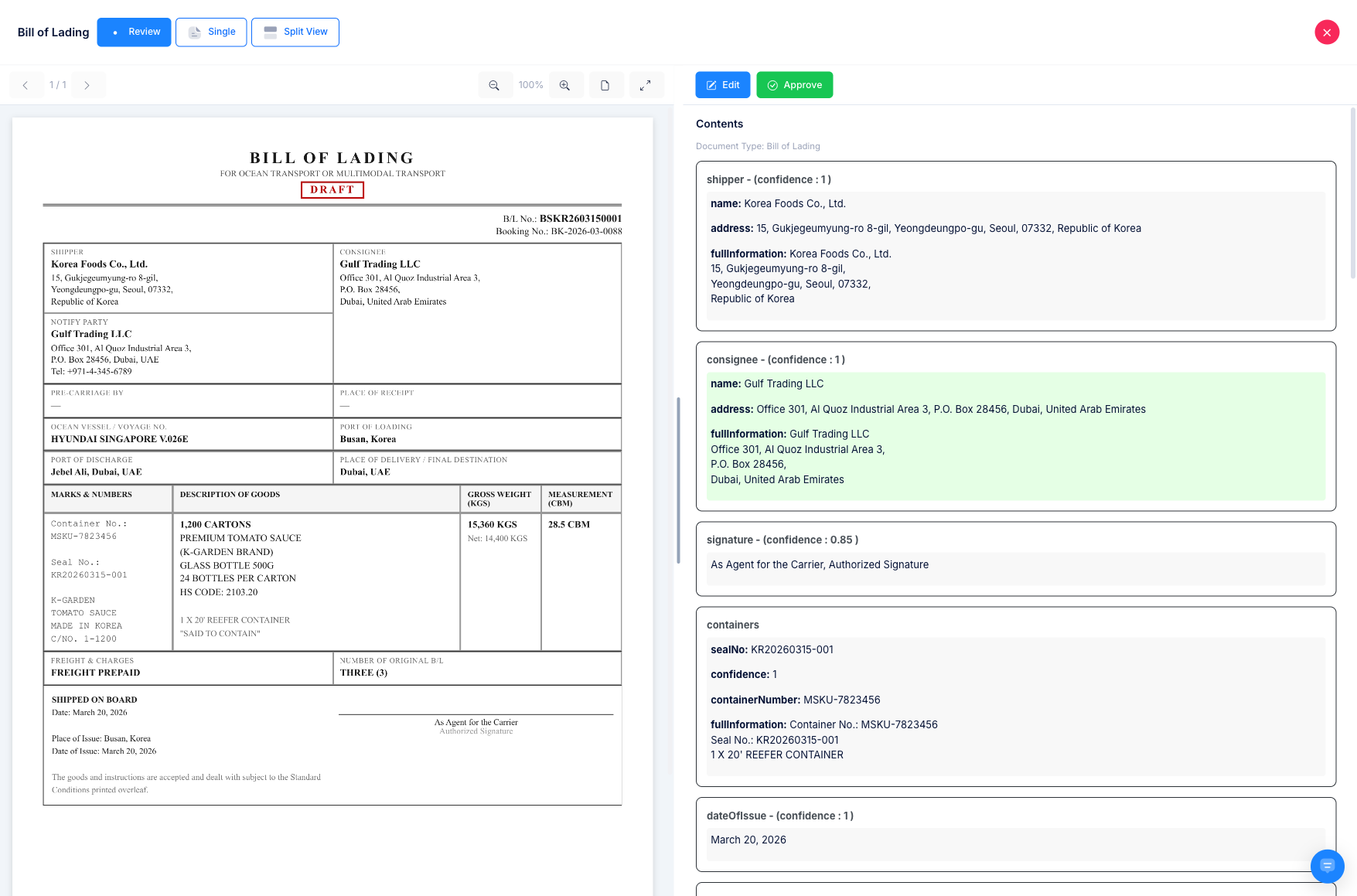The height and width of the screenshot is (896, 1357).
Task: Click the signature value text
Action: tap(820, 565)
